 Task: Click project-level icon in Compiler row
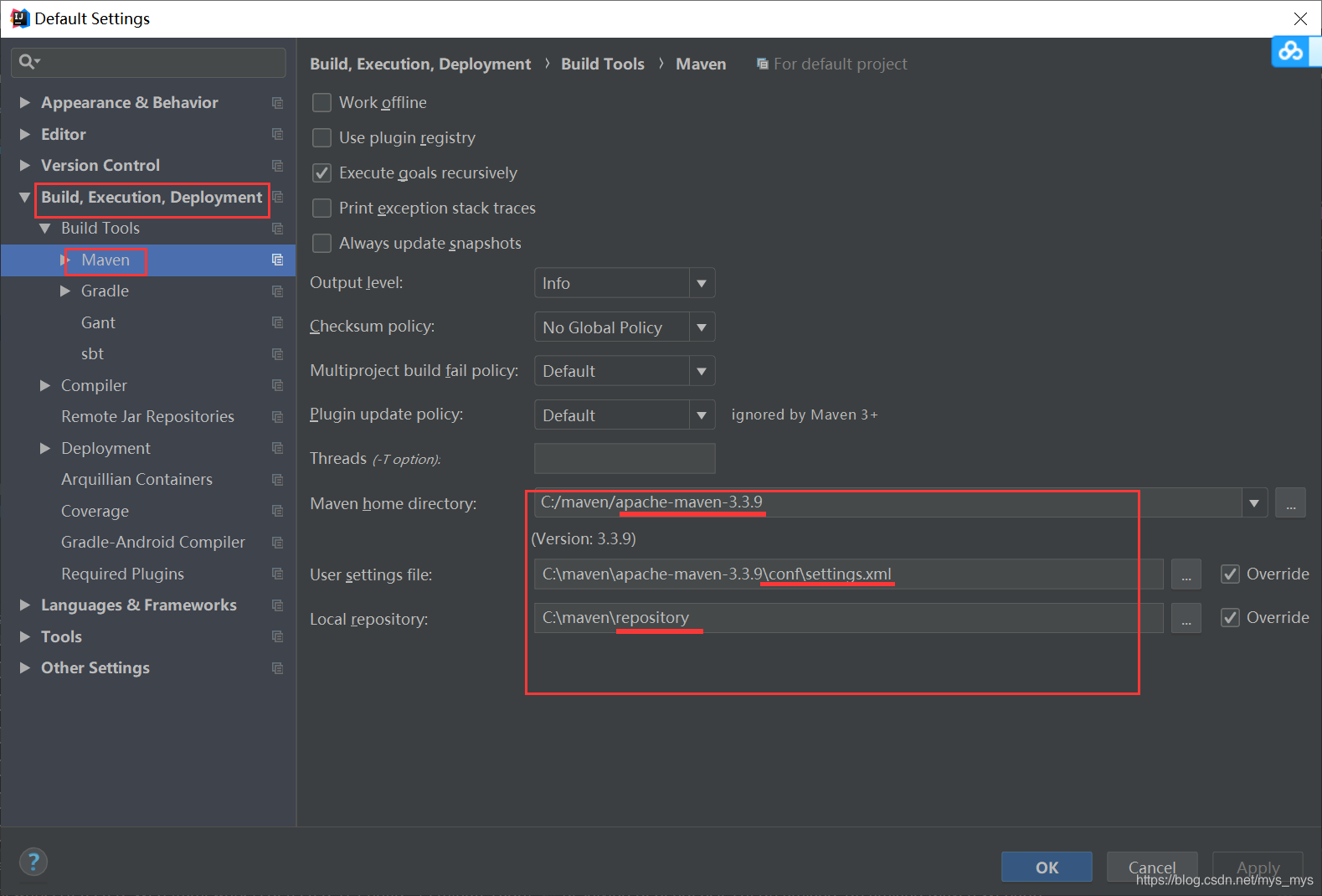click(278, 385)
